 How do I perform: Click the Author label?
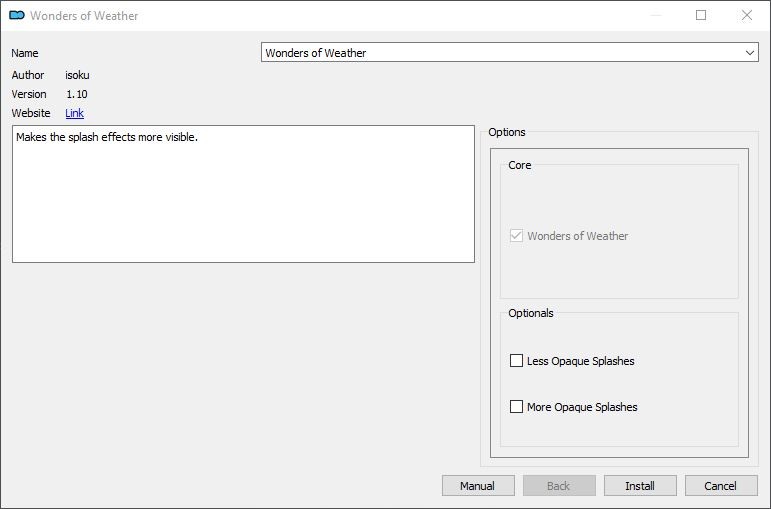pos(28,75)
